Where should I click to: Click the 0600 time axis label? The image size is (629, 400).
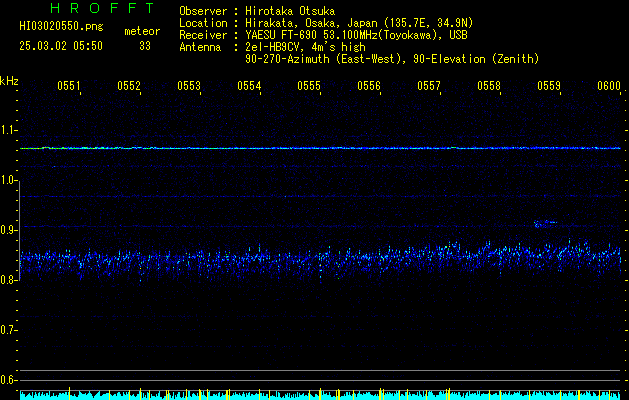click(609, 85)
